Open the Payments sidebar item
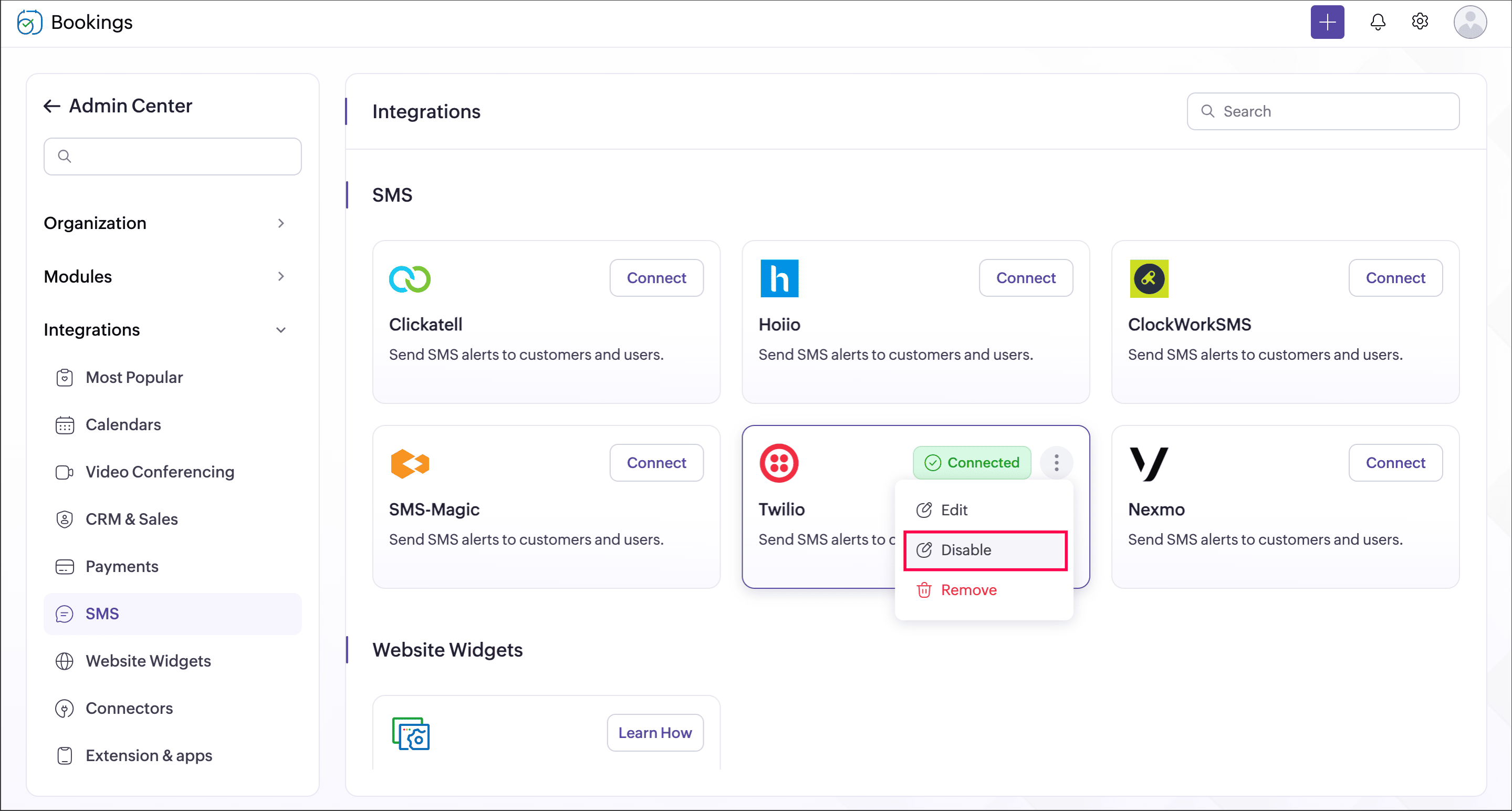 point(121,566)
